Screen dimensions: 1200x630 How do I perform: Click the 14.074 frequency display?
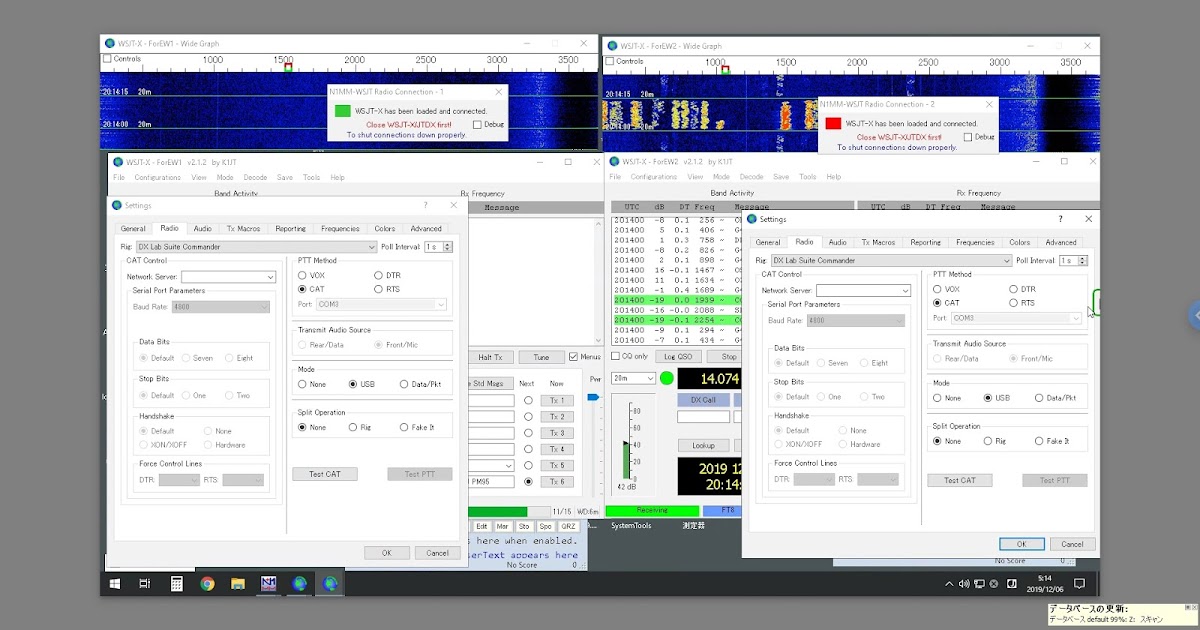709,379
